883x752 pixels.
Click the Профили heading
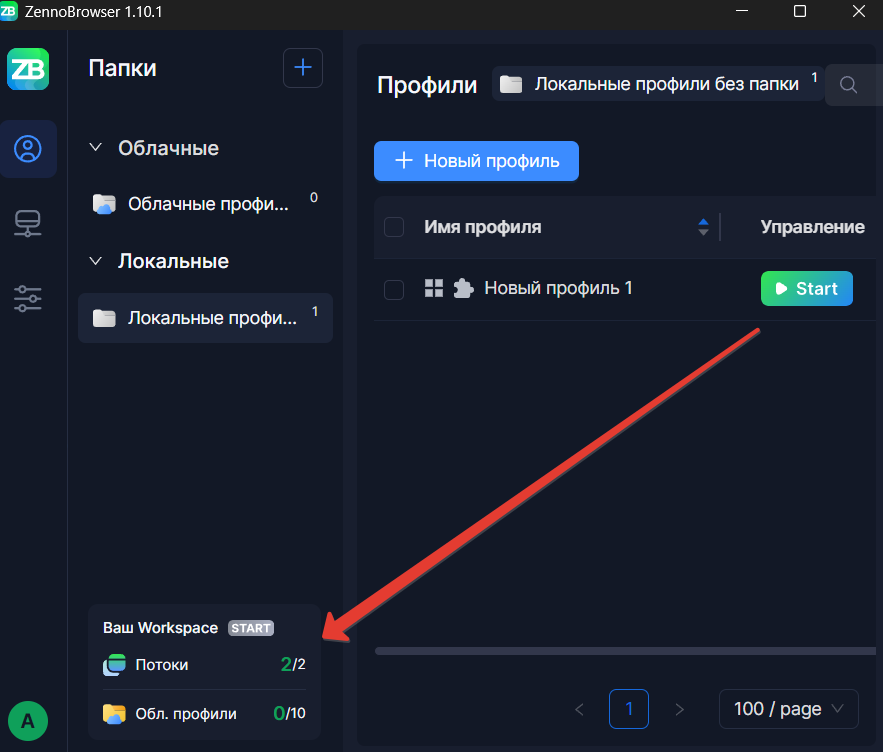click(427, 85)
